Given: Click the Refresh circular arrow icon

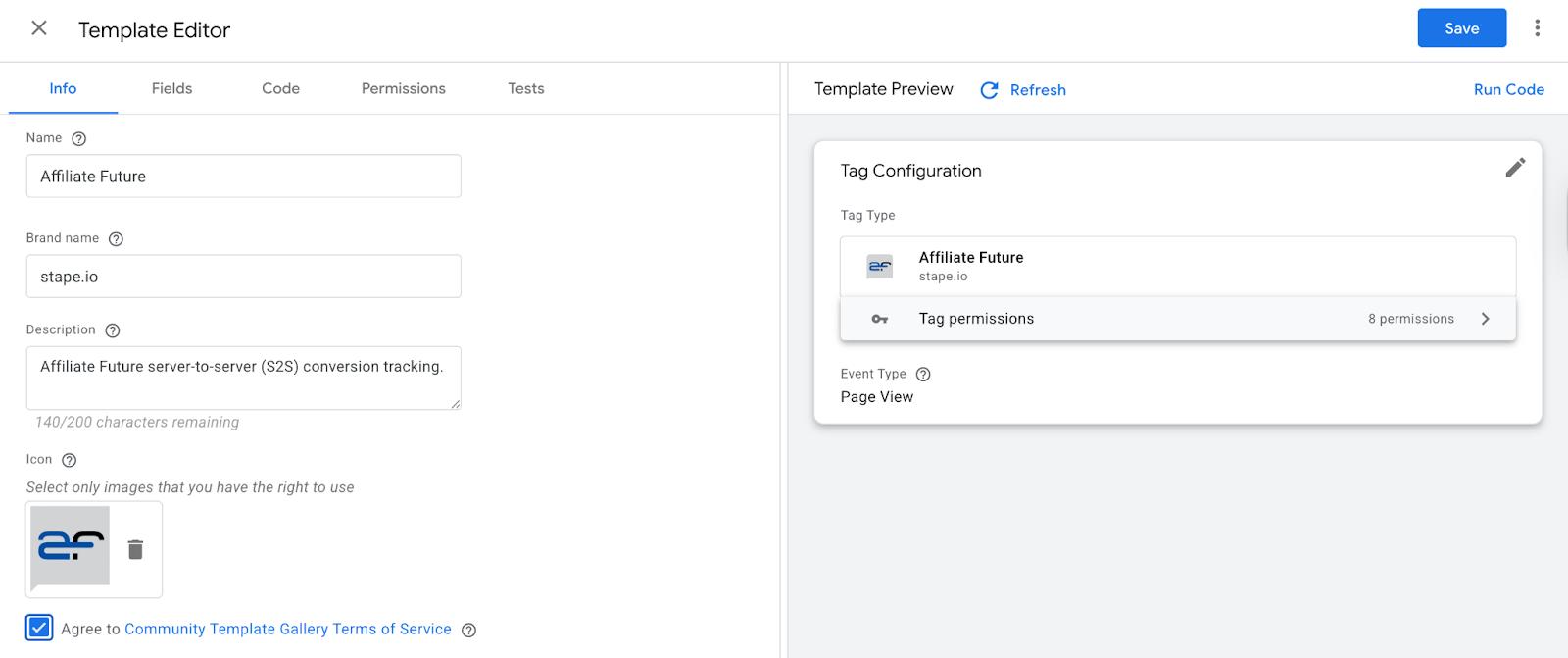Looking at the screenshot, I should pos(990,90).
